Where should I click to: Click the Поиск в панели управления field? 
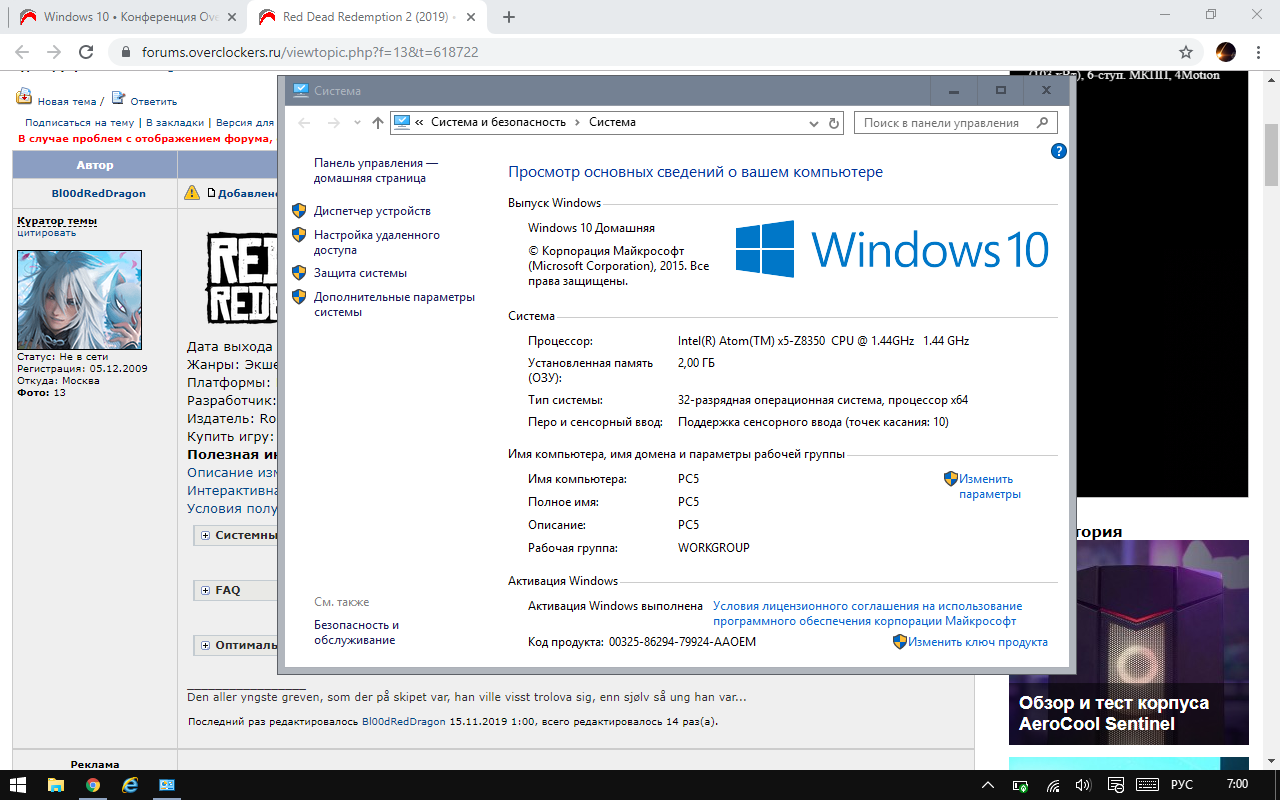click(956, 123)
